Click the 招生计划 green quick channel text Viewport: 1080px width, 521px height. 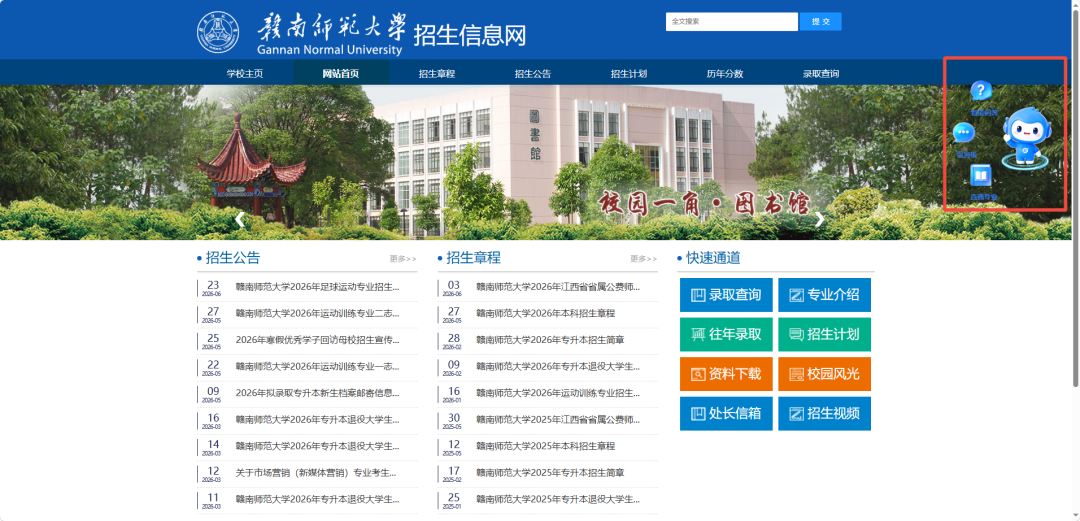(x=833, y=335)
